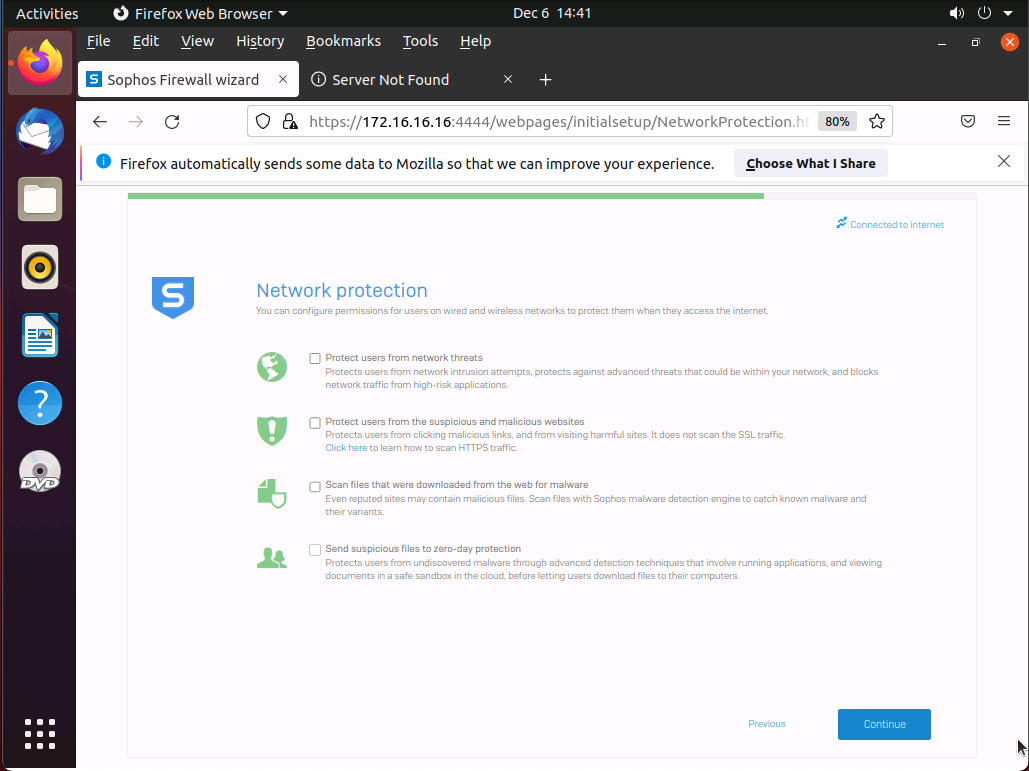Expand the system tray power menu arrow
The height and width of the screenshot is (771, 1029).
(x=1008, y=13)
